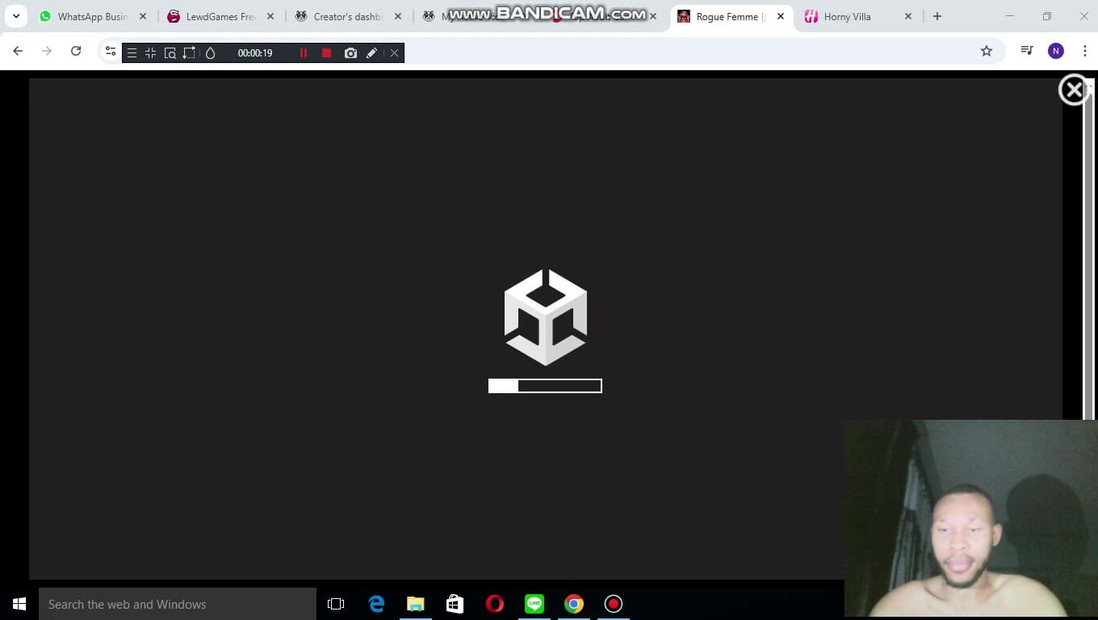The image size is (1098, 620).
Task: Close the Horny Villa tab
Action: click(x=908, y=16)
